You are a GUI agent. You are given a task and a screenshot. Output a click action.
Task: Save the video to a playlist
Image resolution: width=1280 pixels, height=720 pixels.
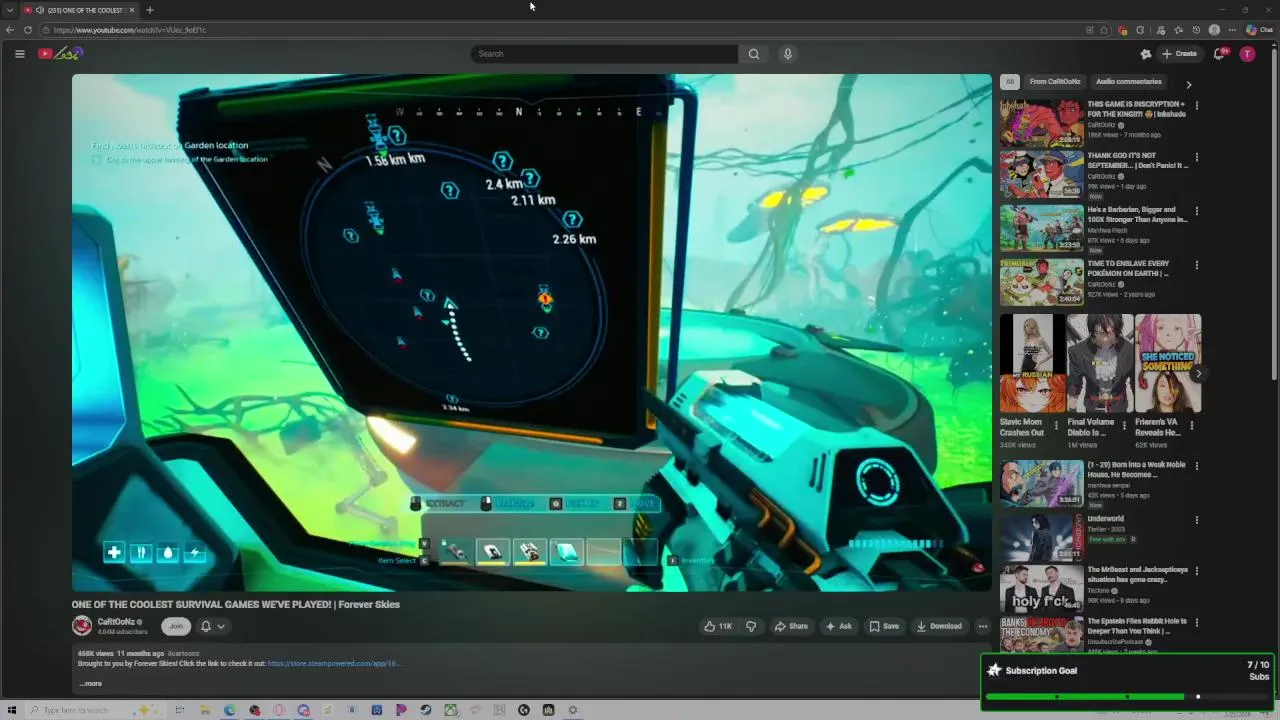tap(884, 626)
